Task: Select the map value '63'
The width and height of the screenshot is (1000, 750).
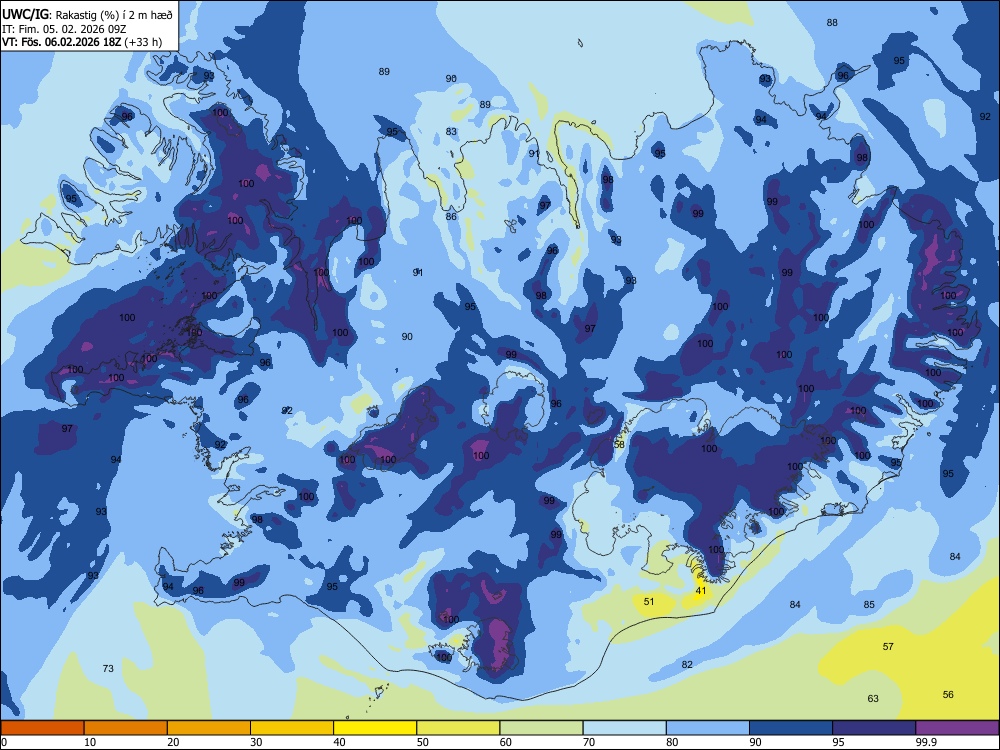Action: tap(873, 698)
